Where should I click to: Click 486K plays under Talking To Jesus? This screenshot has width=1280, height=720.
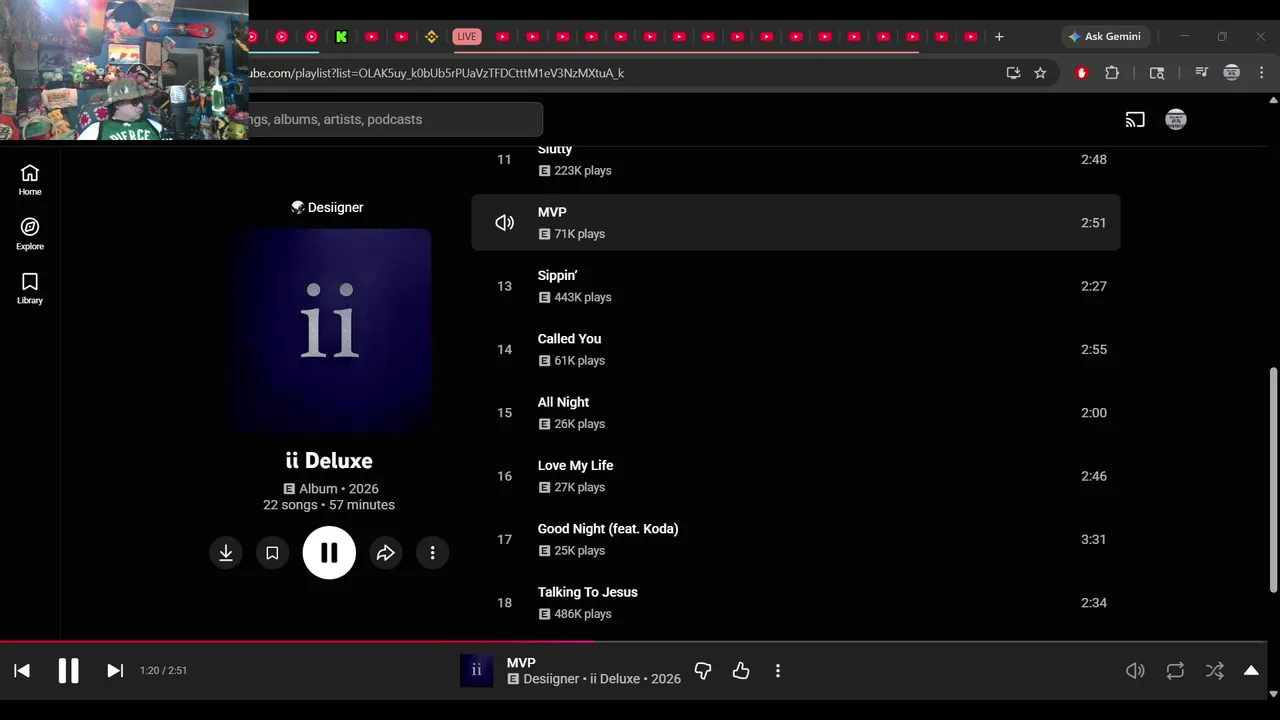583,614
